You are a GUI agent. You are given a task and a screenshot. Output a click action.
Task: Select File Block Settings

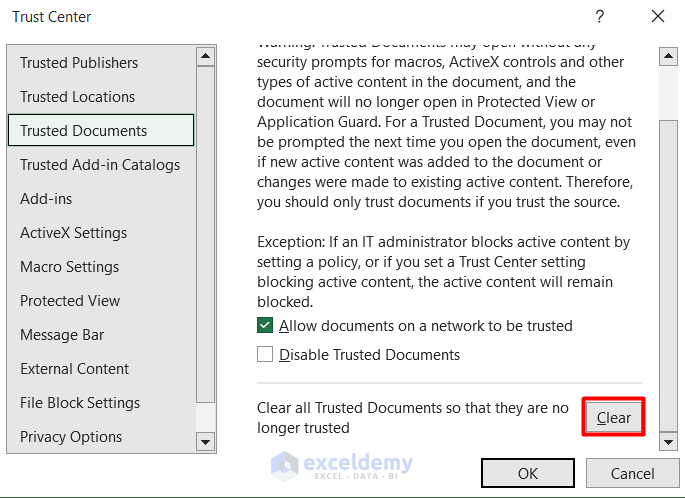click(80, 403)
